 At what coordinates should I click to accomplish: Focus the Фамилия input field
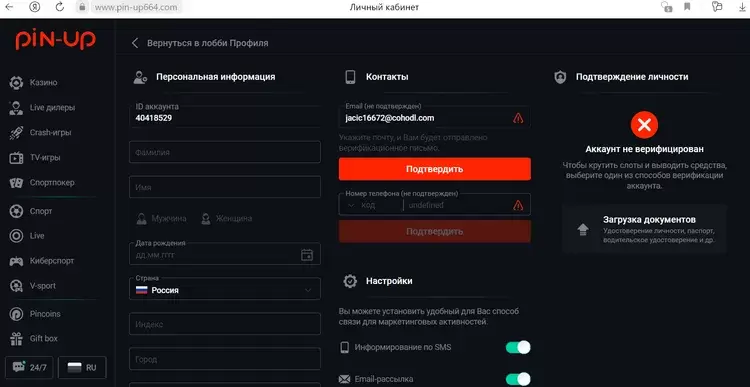click(225, 152)
